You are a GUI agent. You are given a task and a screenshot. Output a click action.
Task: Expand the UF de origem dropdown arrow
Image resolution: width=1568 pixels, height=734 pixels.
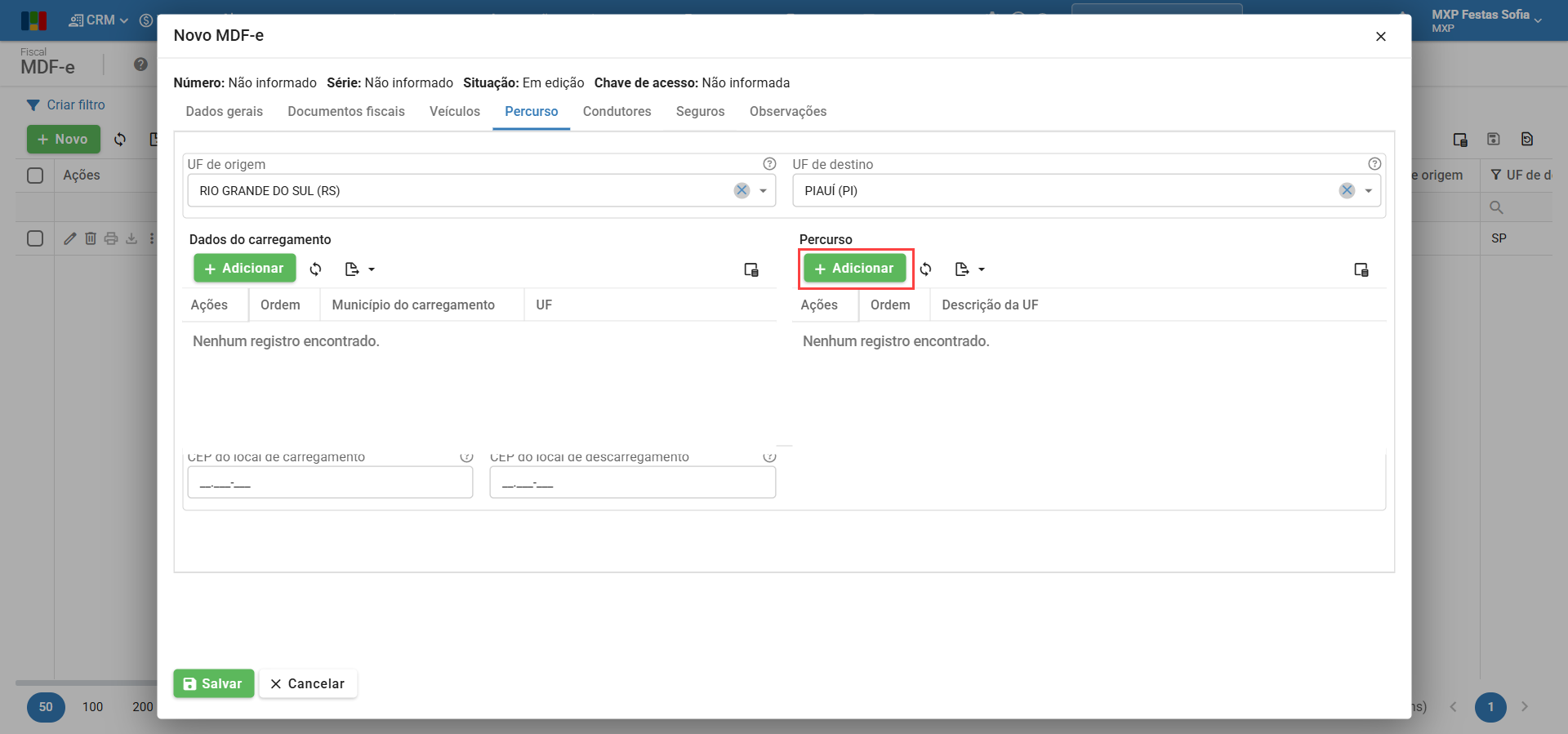coord(763,191)
